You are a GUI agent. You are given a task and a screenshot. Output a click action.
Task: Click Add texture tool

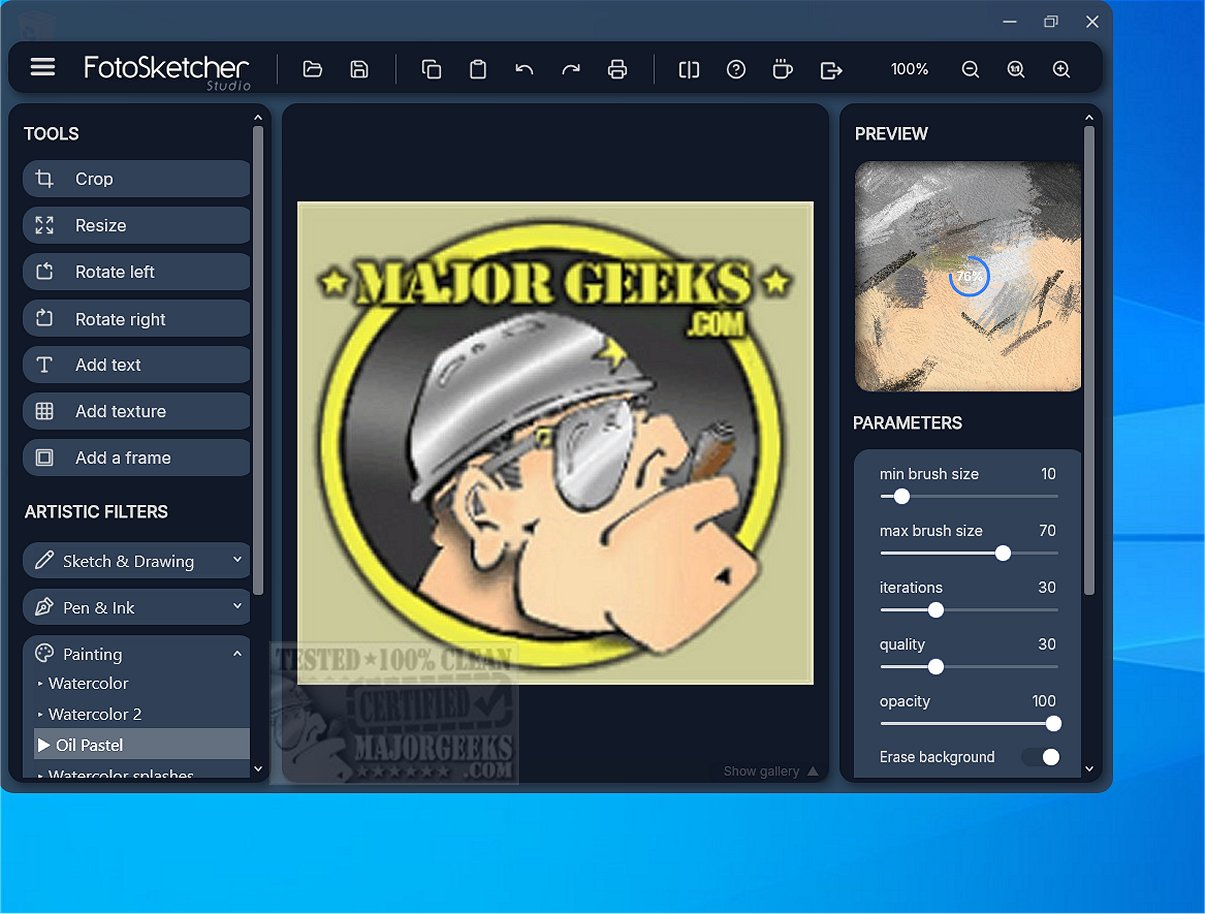(136, 411)
